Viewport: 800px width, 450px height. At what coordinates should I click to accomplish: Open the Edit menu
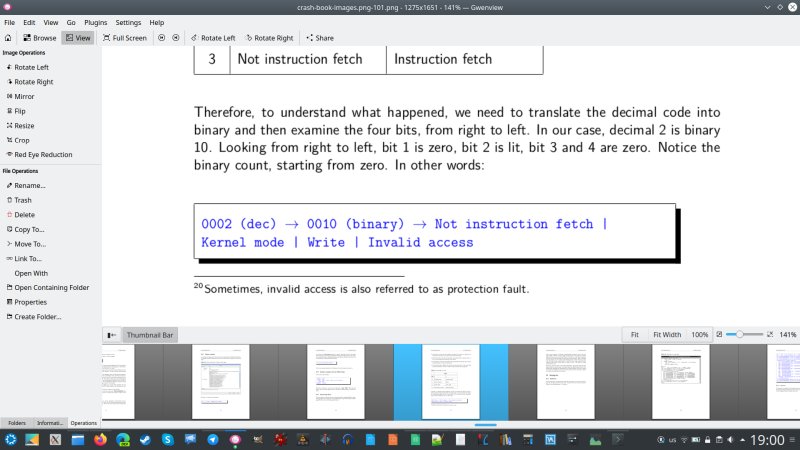pyautogui.click(x=29, y=22)
